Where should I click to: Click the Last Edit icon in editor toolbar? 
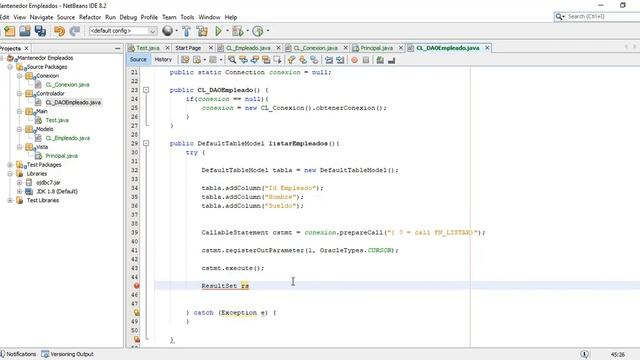click(x=185, y=60)
